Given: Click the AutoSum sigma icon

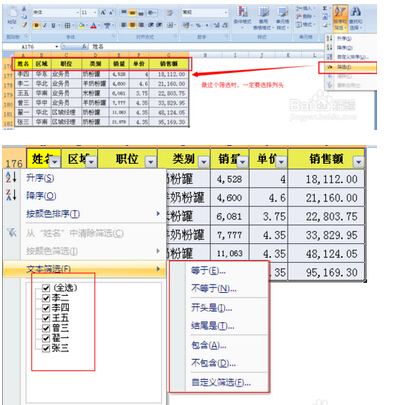Looking at the screenshot, I should (x=325, y=8).
